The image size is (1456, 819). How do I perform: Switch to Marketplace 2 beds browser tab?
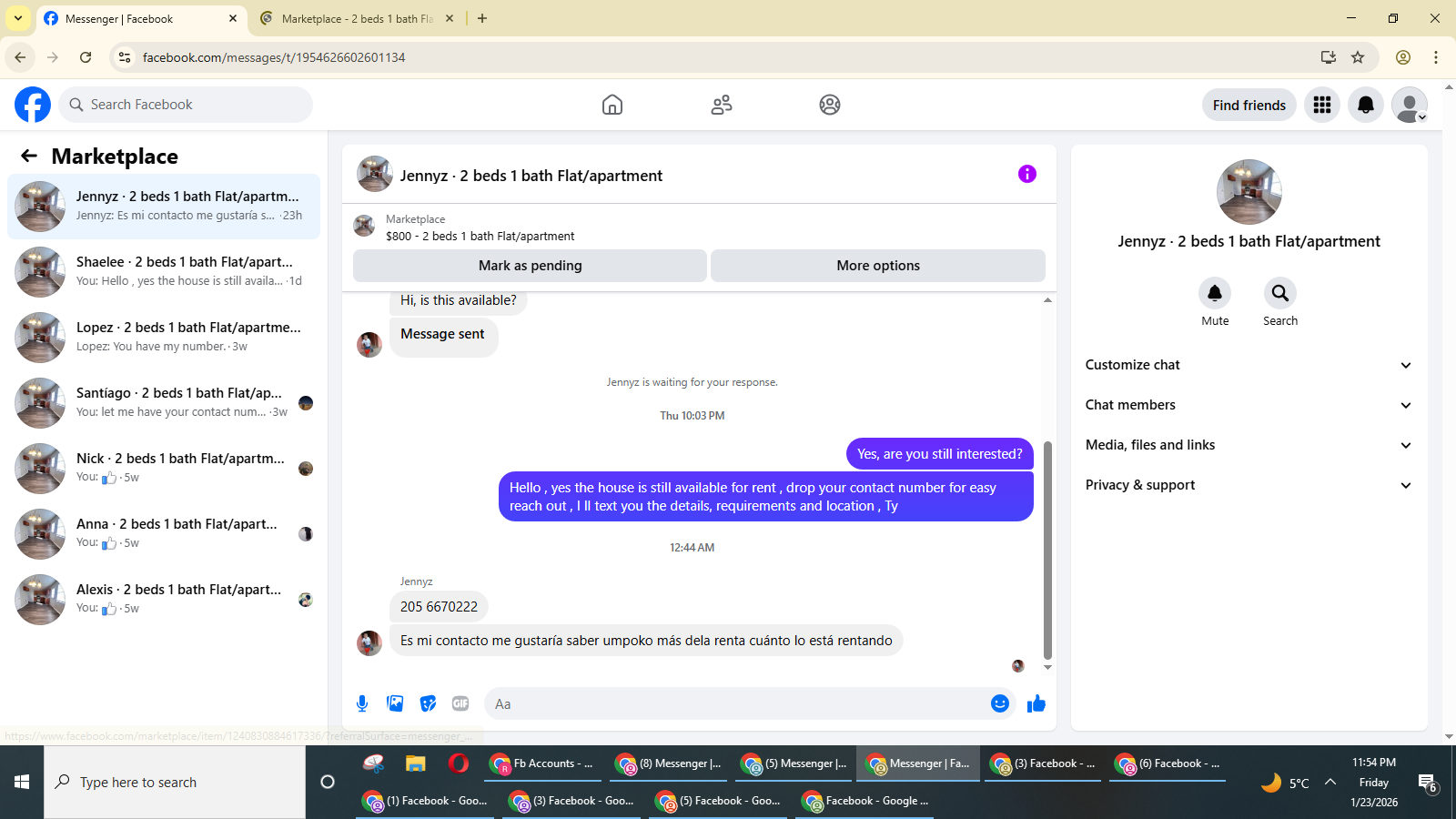coord(357,18)
